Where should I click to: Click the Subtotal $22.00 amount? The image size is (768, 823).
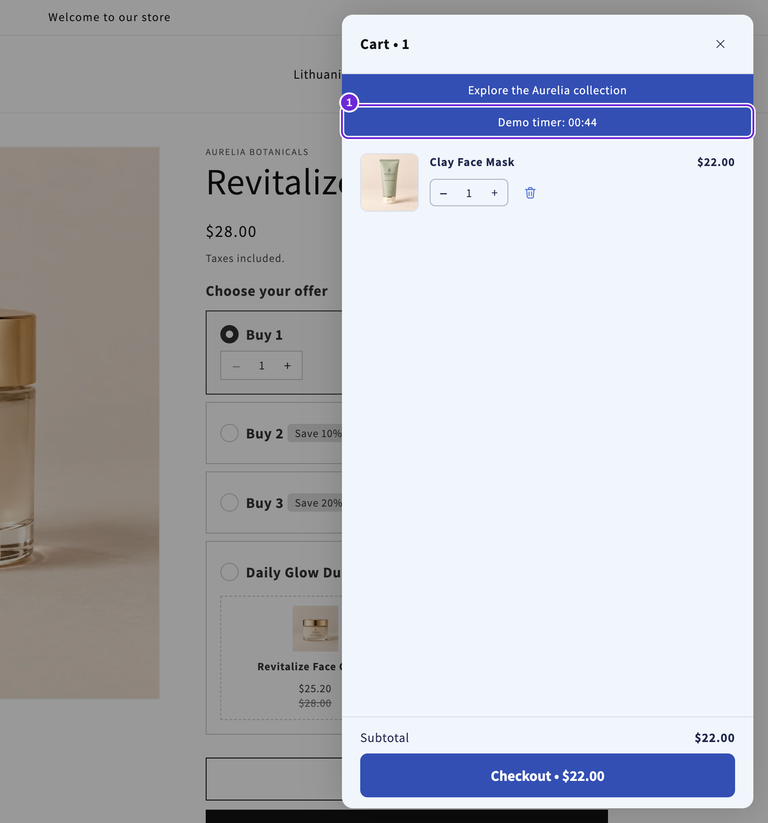pyautogui.click(x=714, y=737)
